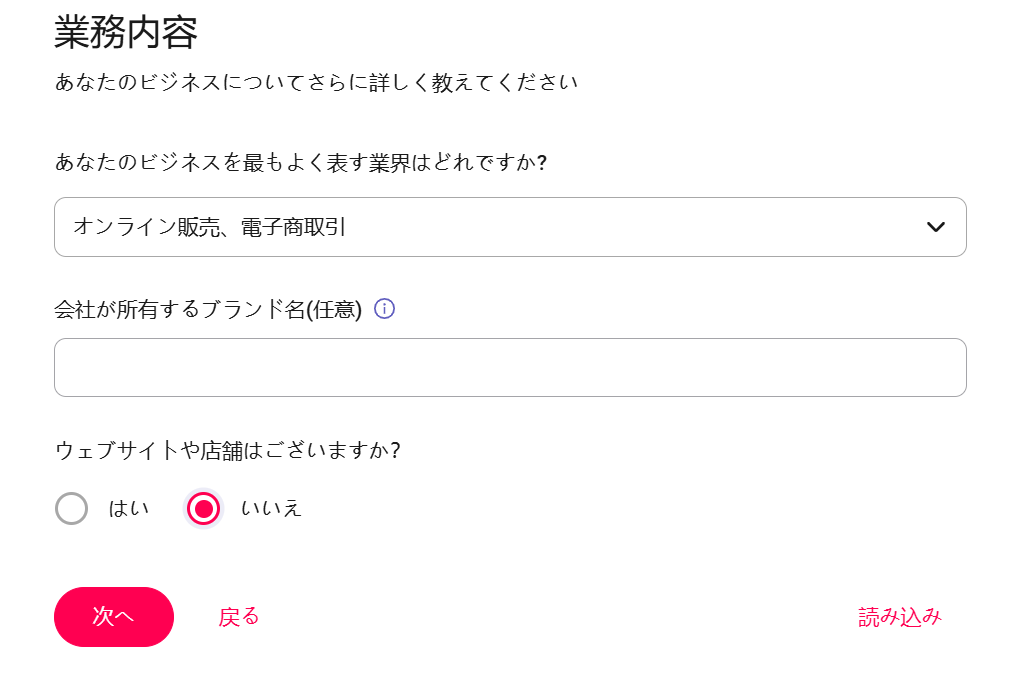Click the 読み込み link

point(900,616)
